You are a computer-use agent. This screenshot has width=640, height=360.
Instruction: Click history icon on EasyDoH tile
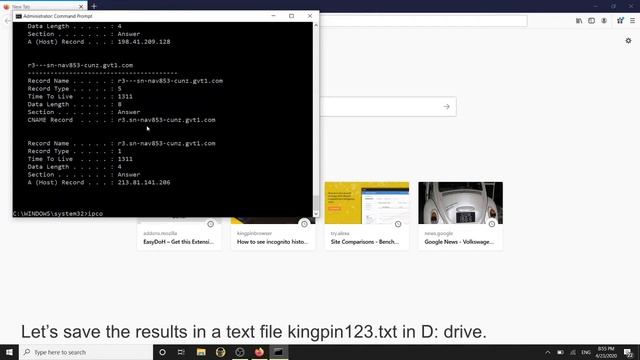(211, 224)
